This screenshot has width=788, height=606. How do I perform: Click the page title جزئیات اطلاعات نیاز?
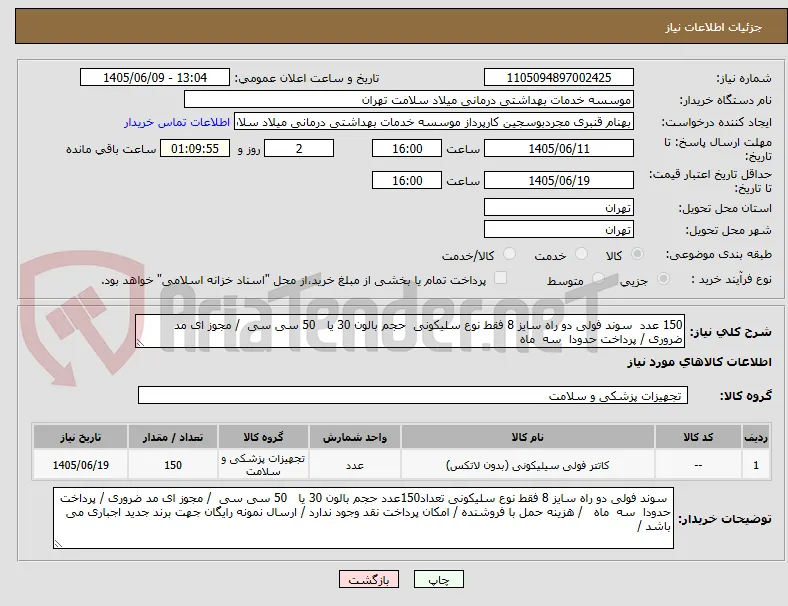click(713, 27)
